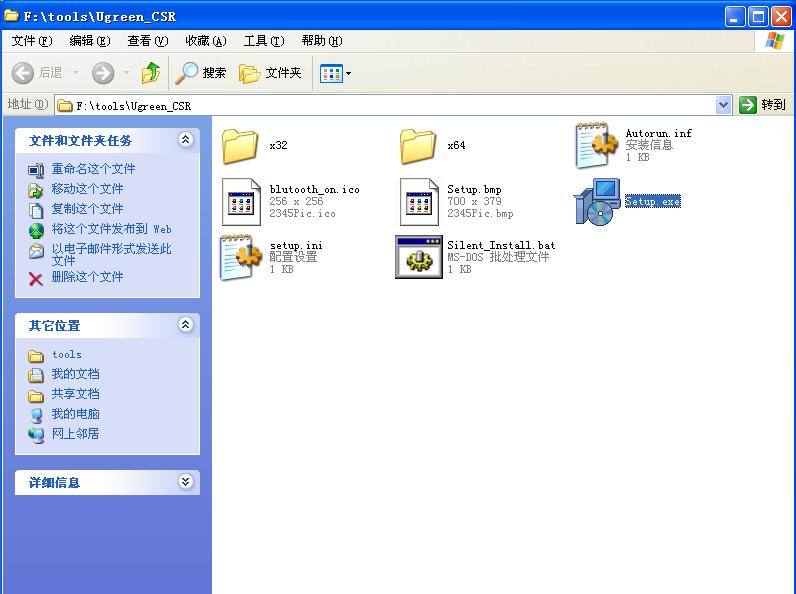Maximize the Explorer window
The width and height of the screenshot is (796, 594).
758,17
